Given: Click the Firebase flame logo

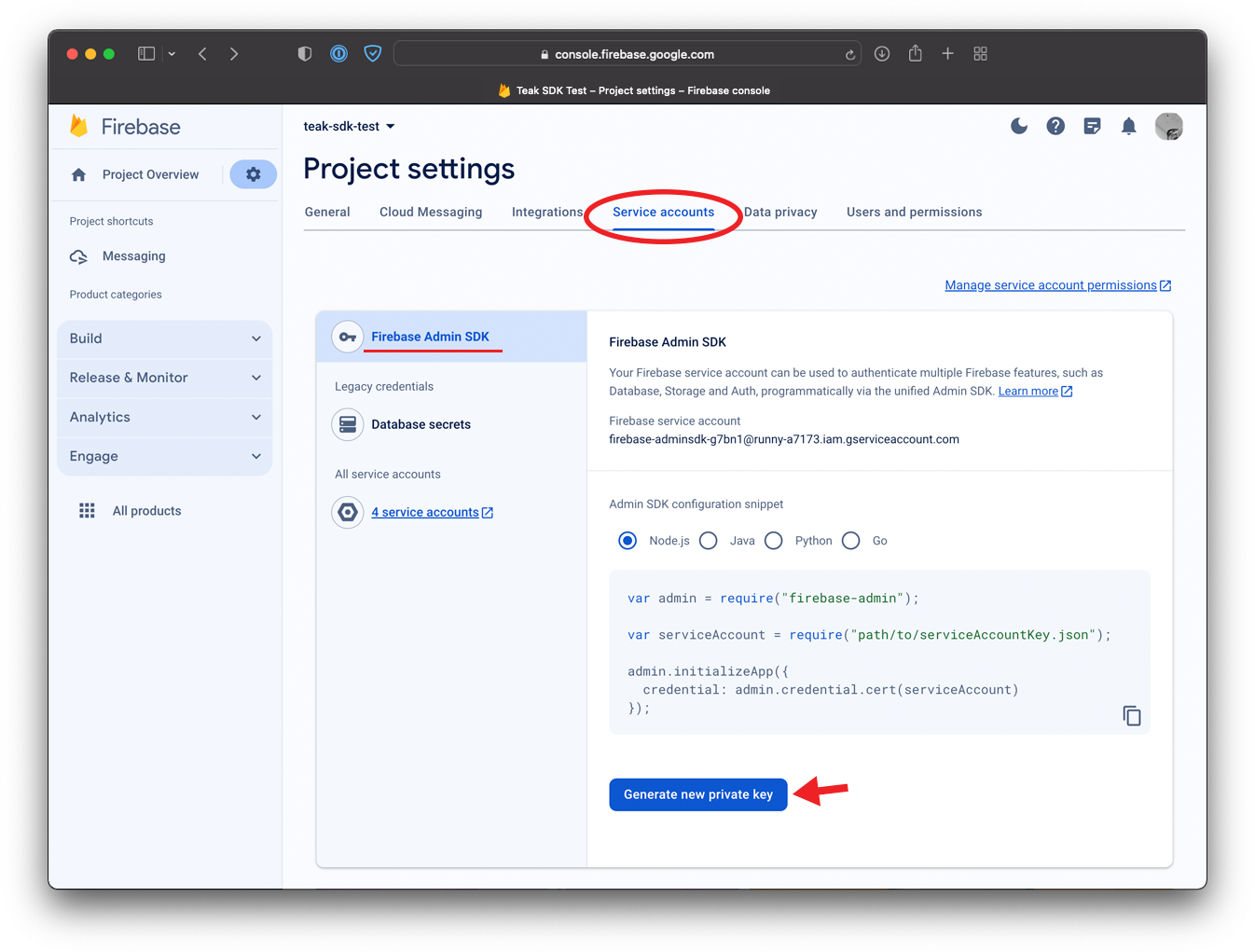Looking at the screenshot, I should pyautogui.click(x=79, y=126).
